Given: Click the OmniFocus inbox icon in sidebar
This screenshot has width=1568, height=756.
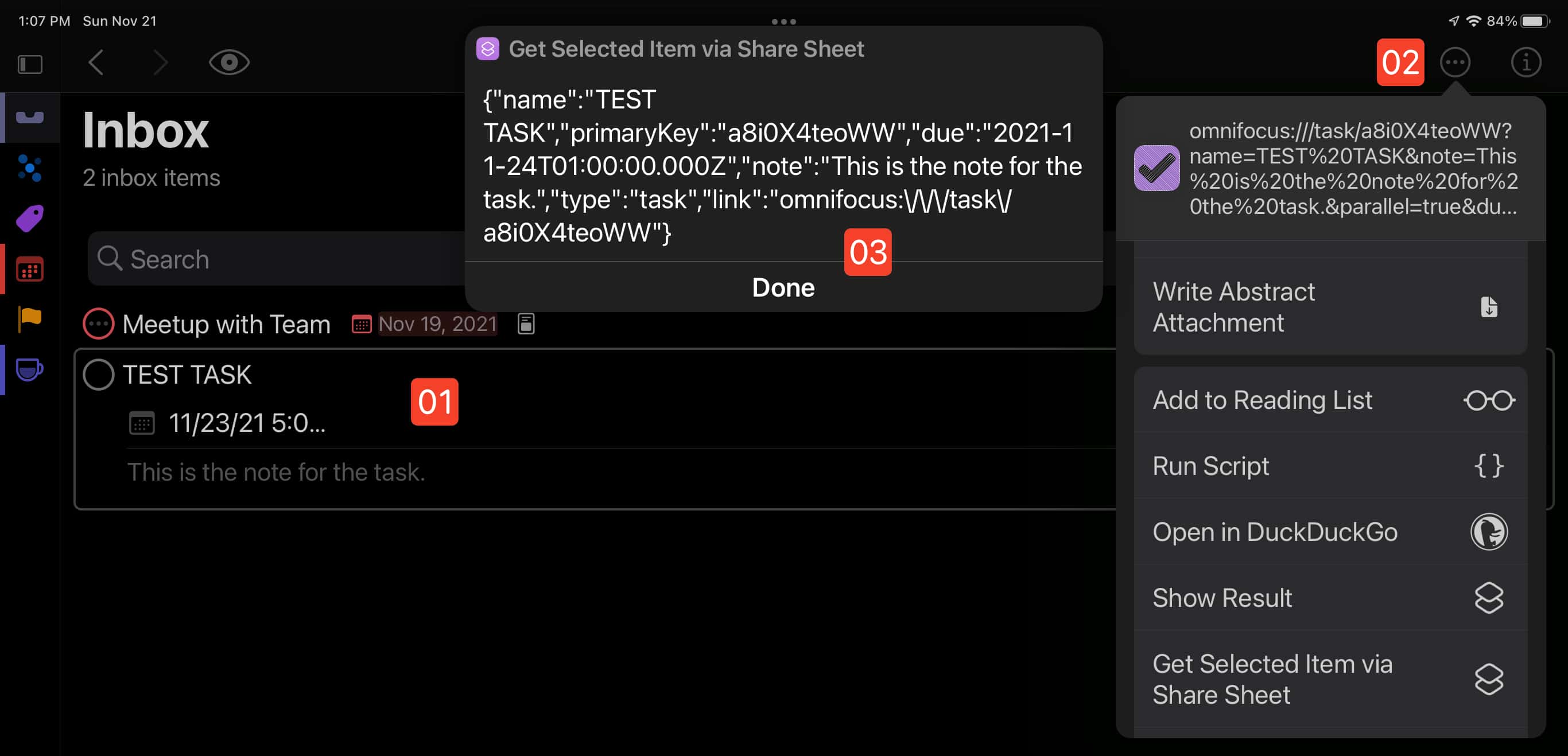Looking at the screenshot, I should pyautogui.click(x=28, y=113).
